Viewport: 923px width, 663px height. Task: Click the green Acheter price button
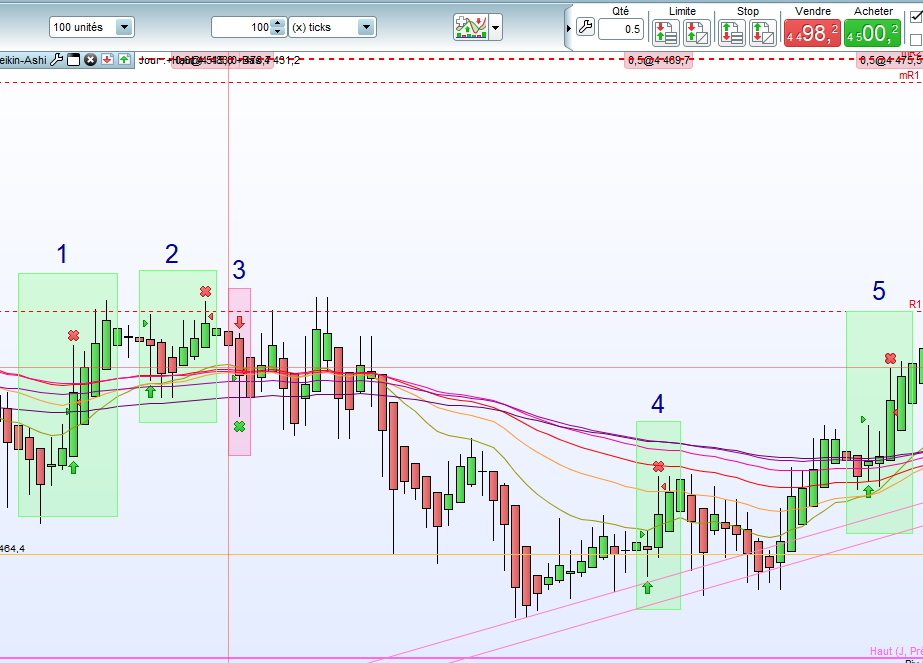pyautogui.click(x=872, y=33)
